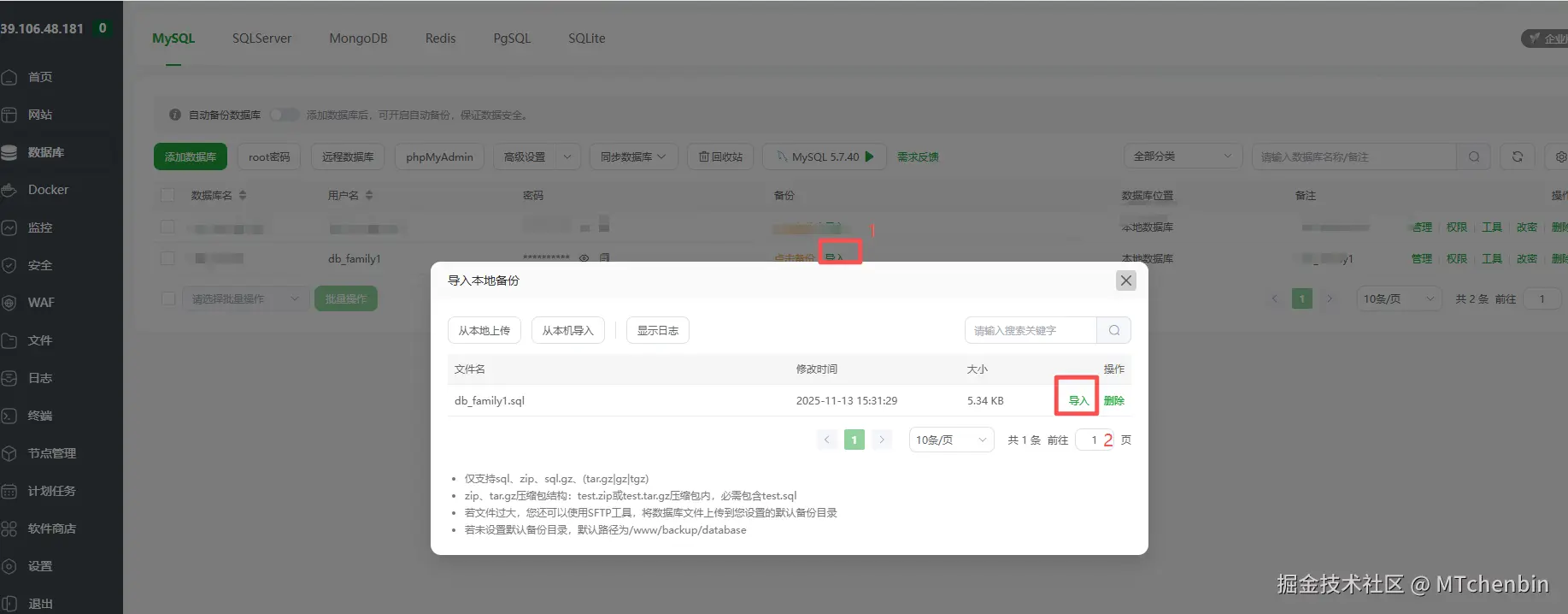Check the db_family1 row checkbox
The image size is (1568, 614).
coord(168,258)
